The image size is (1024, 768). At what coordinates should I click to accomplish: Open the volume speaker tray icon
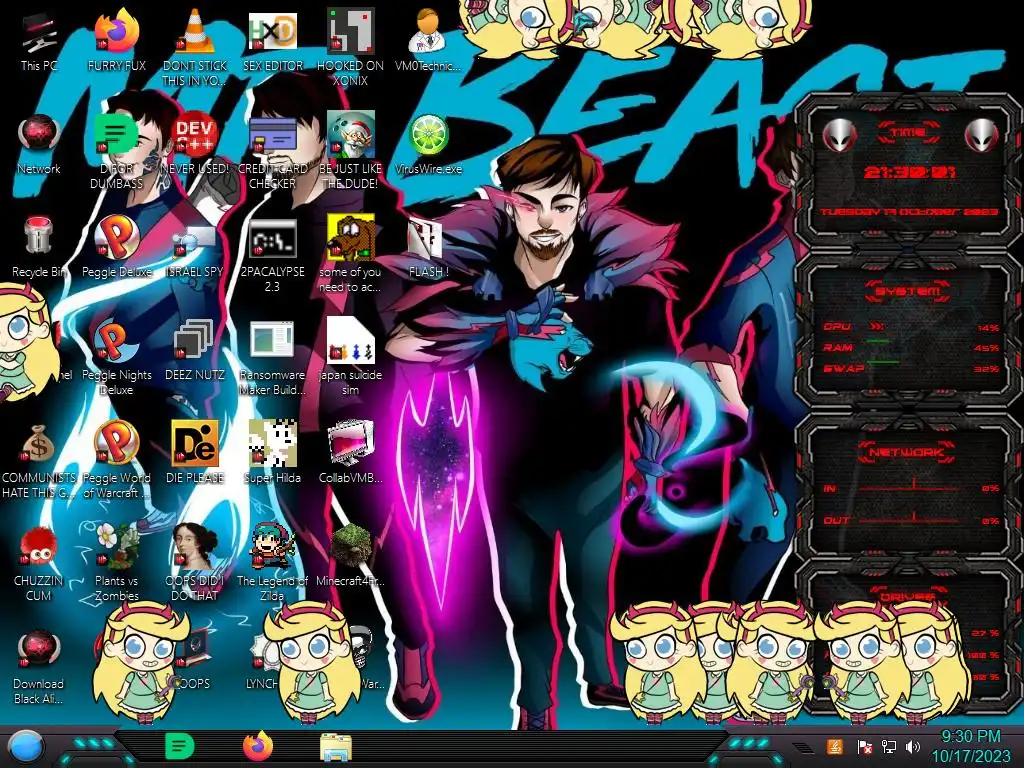pyautogui.click(x=913, y=746)
